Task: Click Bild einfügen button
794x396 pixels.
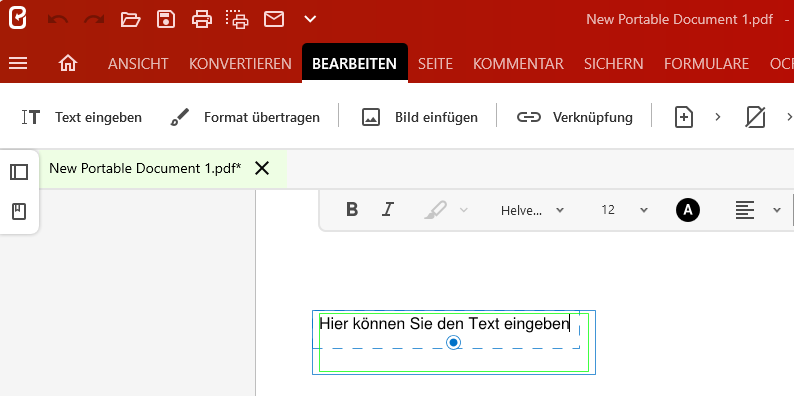Action: click(x=420, y=117)
